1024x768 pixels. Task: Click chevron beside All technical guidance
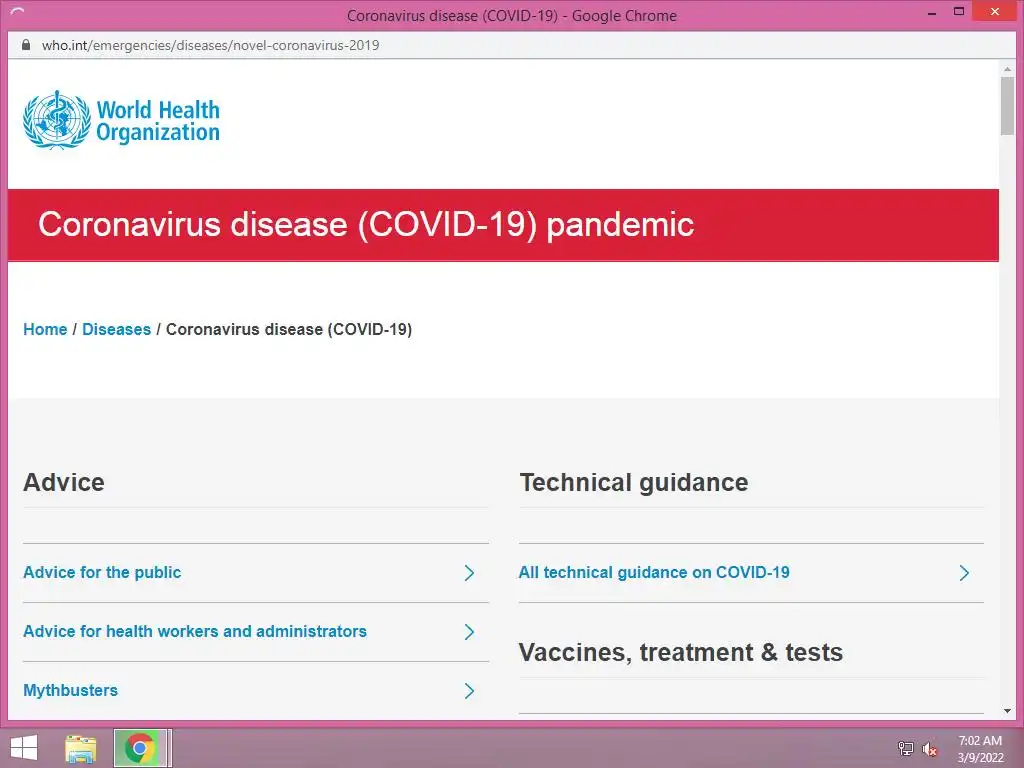click(x=964, y=573)
